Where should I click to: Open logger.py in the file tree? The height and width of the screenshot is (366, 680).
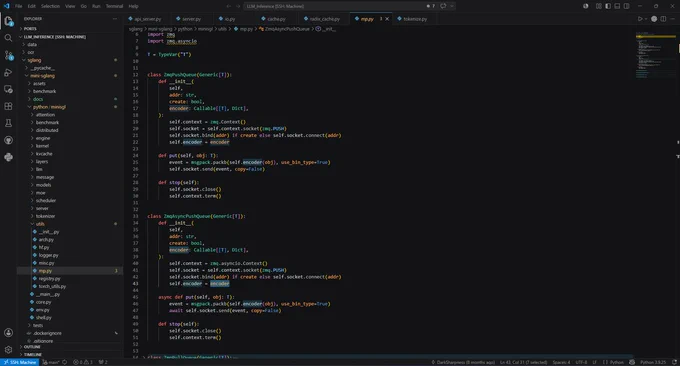48,255
